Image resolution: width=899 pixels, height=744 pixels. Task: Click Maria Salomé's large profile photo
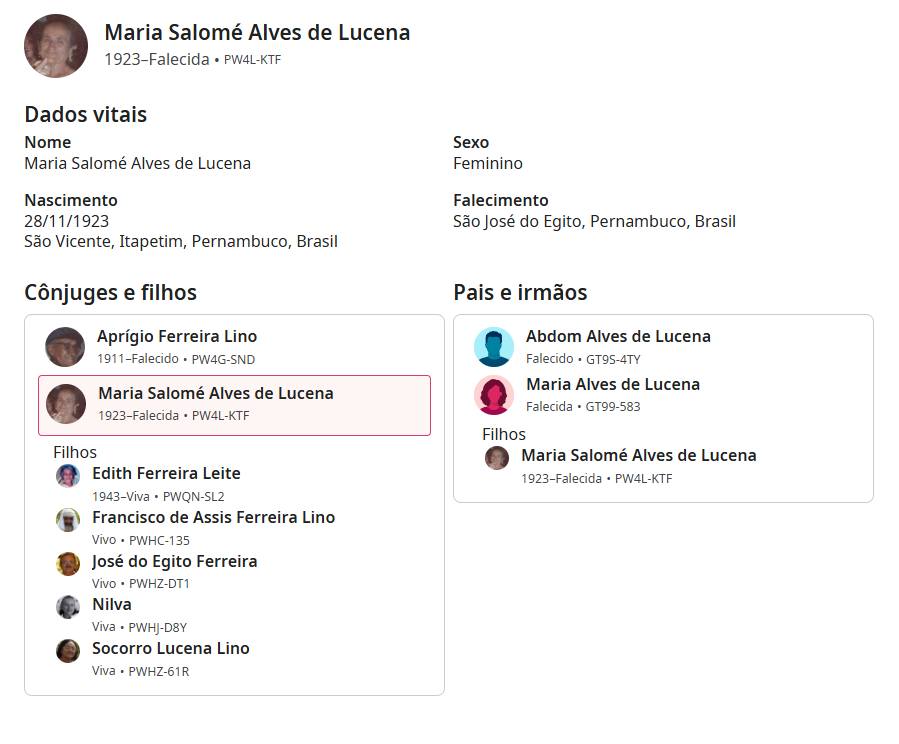tap(56, 46)
